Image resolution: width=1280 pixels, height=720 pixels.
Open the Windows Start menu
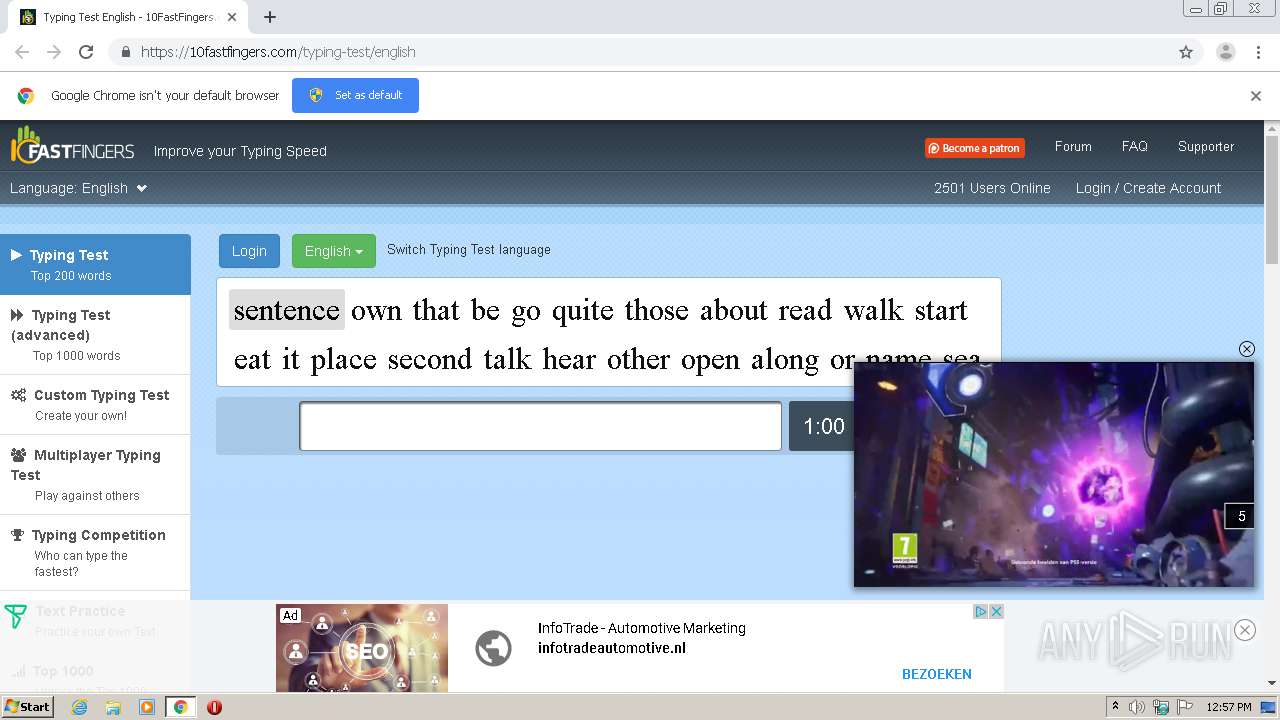pos(27,707)
